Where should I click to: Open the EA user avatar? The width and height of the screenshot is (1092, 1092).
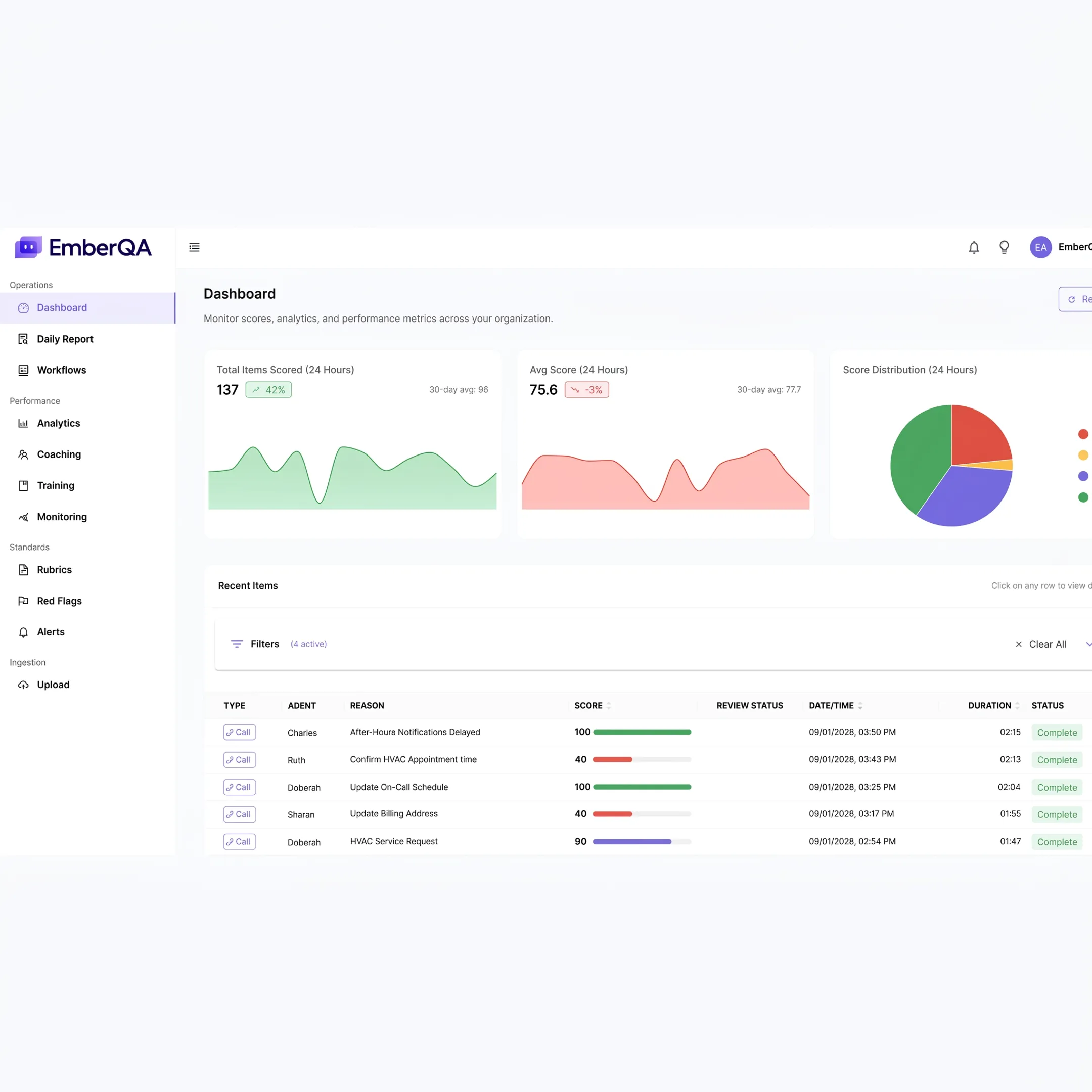(1040, 247)
